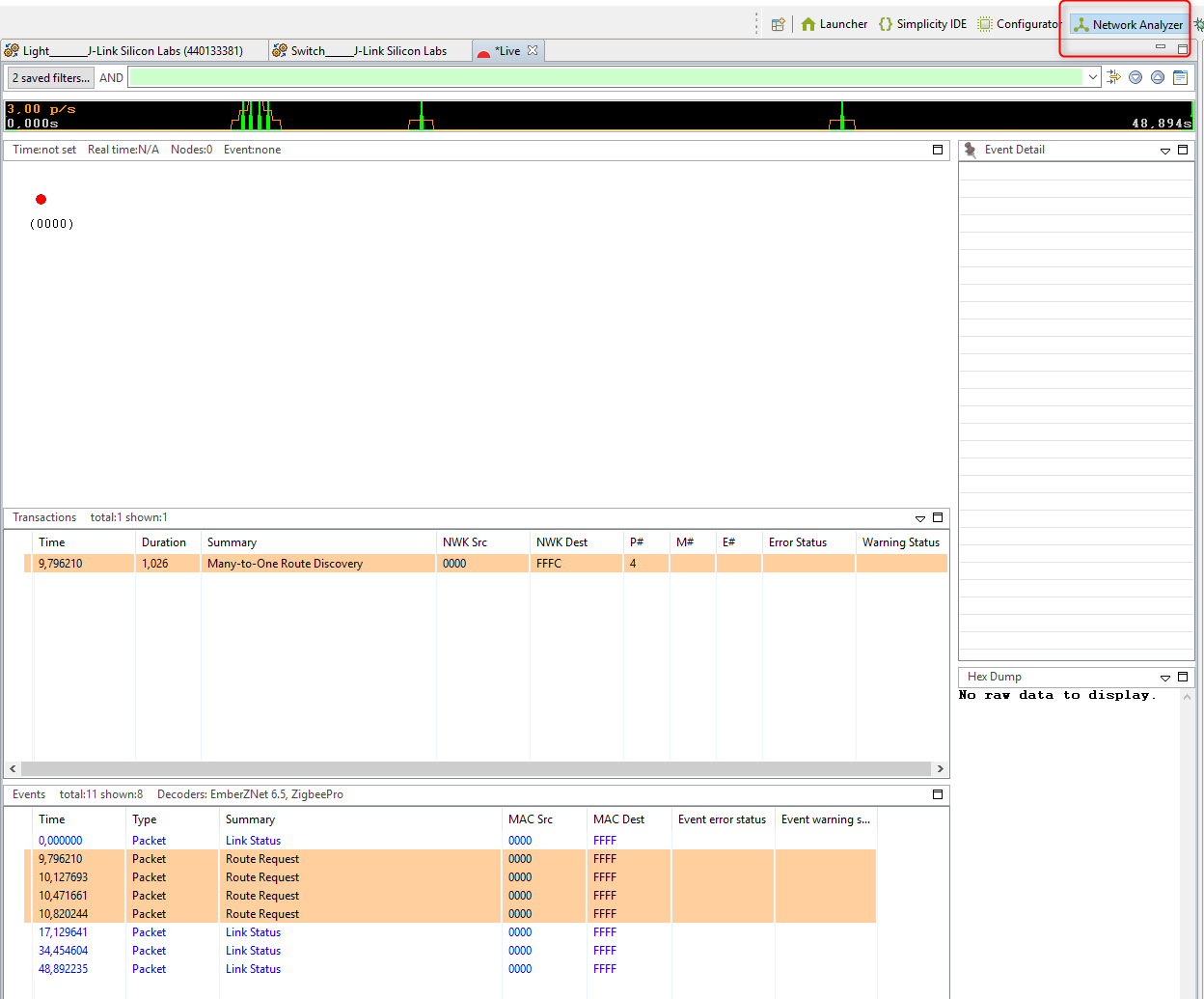This screenshot has width=1204, height=999.
Task: Select the Network Analyzer perspective
Action: pyautogui.click(x=1128, y=25)
